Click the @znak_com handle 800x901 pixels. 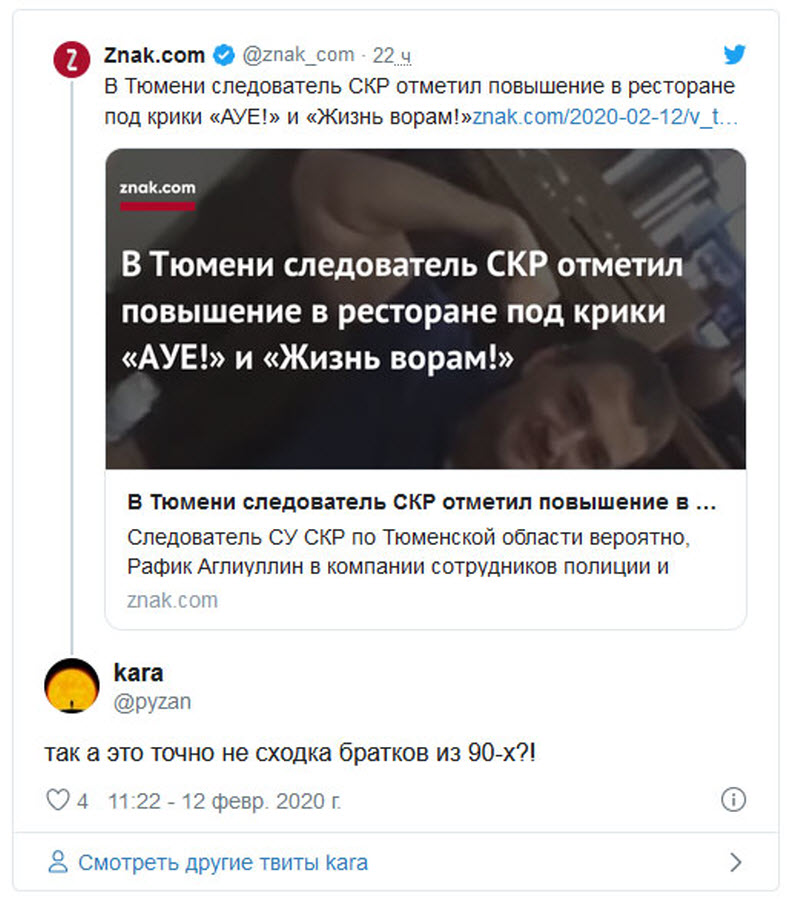coord(298,55)
